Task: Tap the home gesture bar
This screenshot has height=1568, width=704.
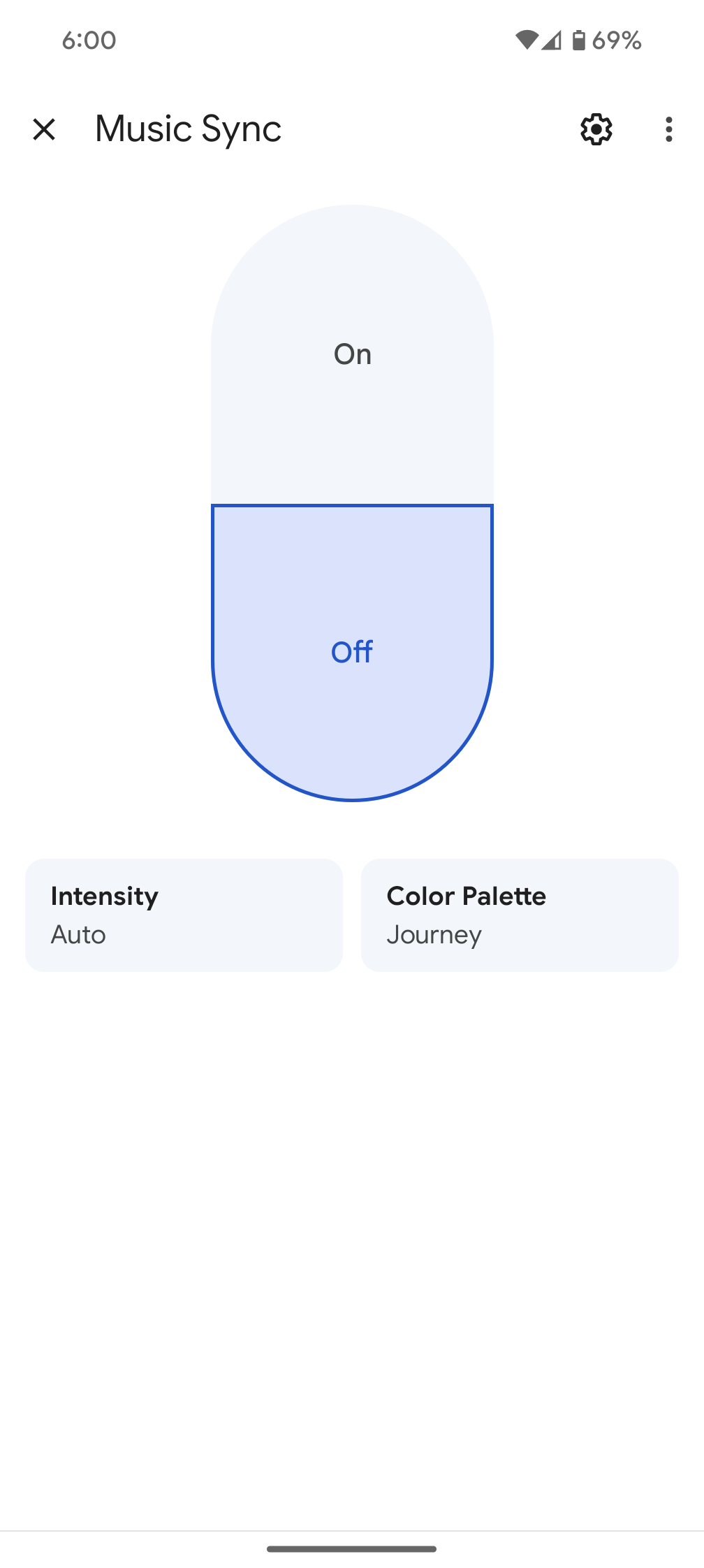Action: click(352, 1549)
